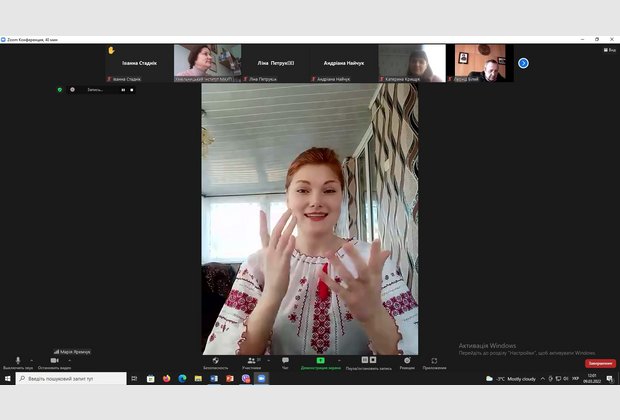Expand audio options arrow next to microphone
Screen dimensions: 620x420
[x=32, y=359]
